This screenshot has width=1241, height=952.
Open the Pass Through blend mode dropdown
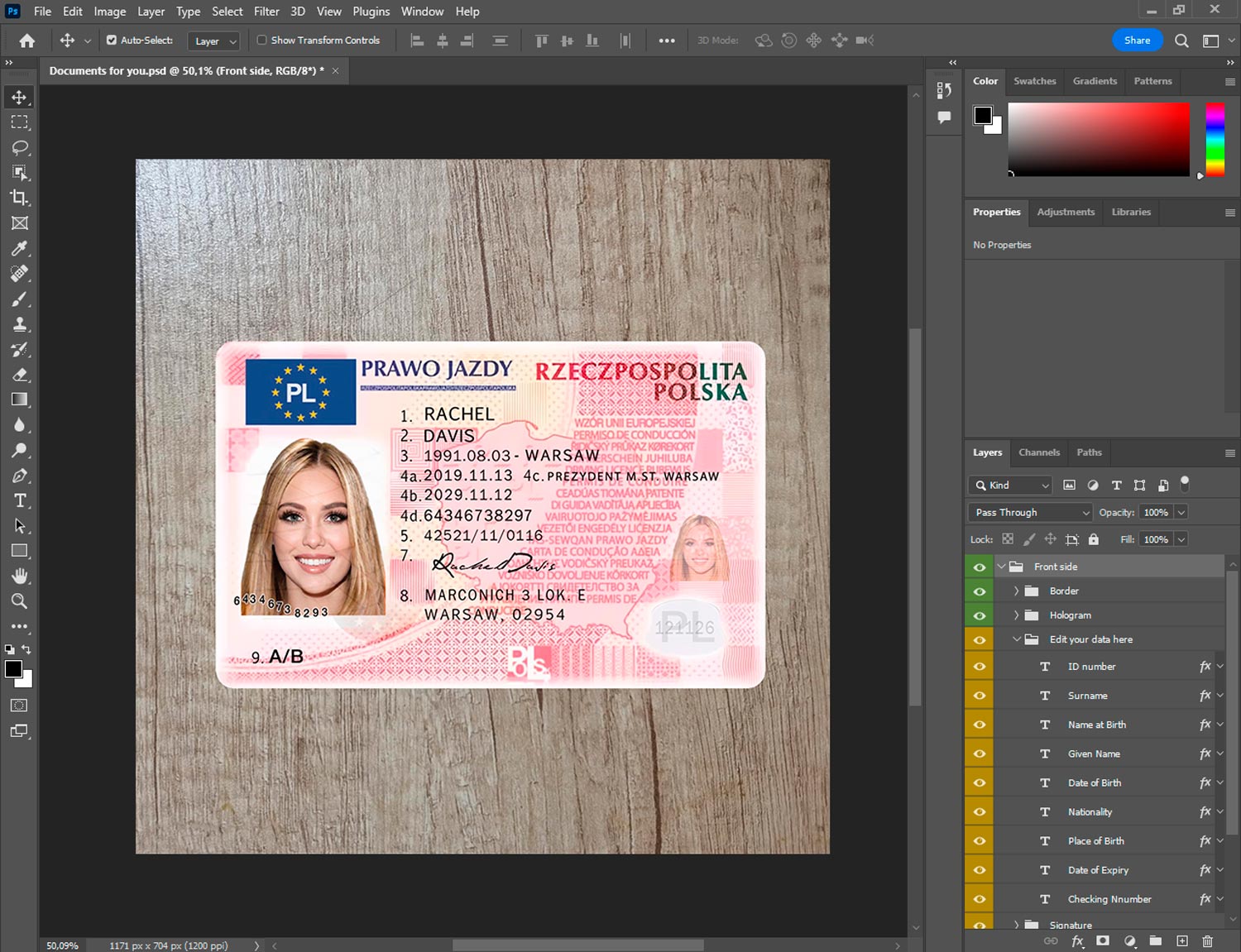pos(1031,513)
